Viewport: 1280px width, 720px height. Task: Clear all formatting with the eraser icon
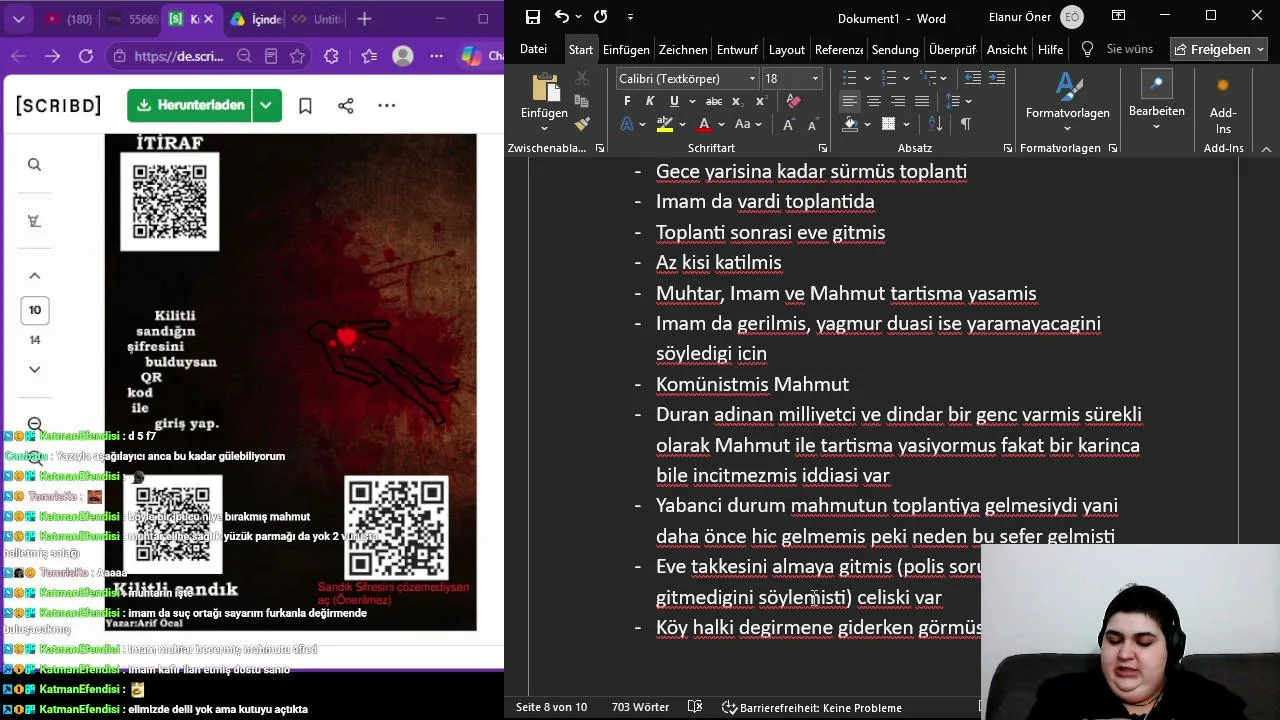tap(793, 101)
